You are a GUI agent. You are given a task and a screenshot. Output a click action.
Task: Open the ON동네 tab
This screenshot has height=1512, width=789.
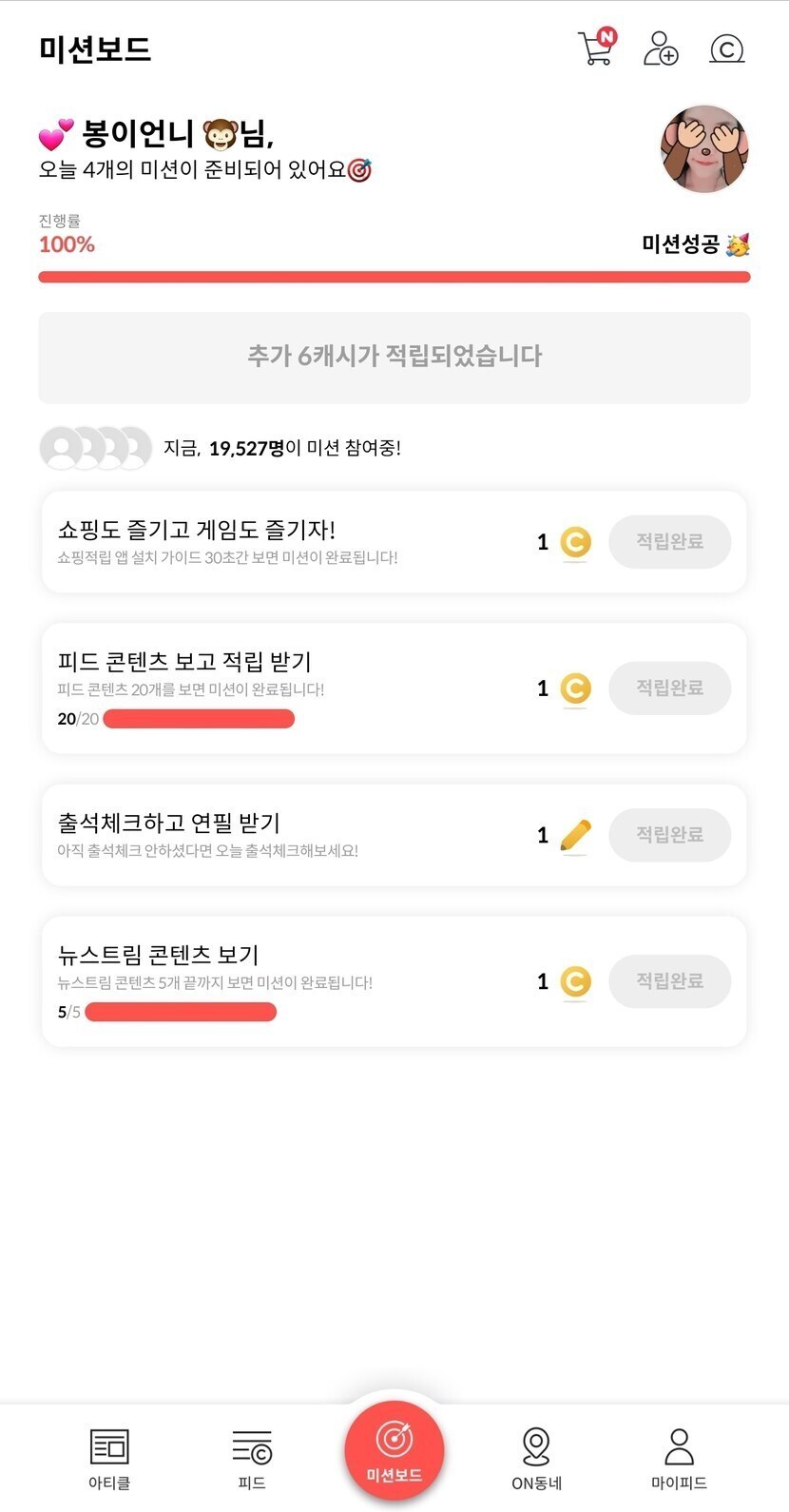pos(537,1458)
